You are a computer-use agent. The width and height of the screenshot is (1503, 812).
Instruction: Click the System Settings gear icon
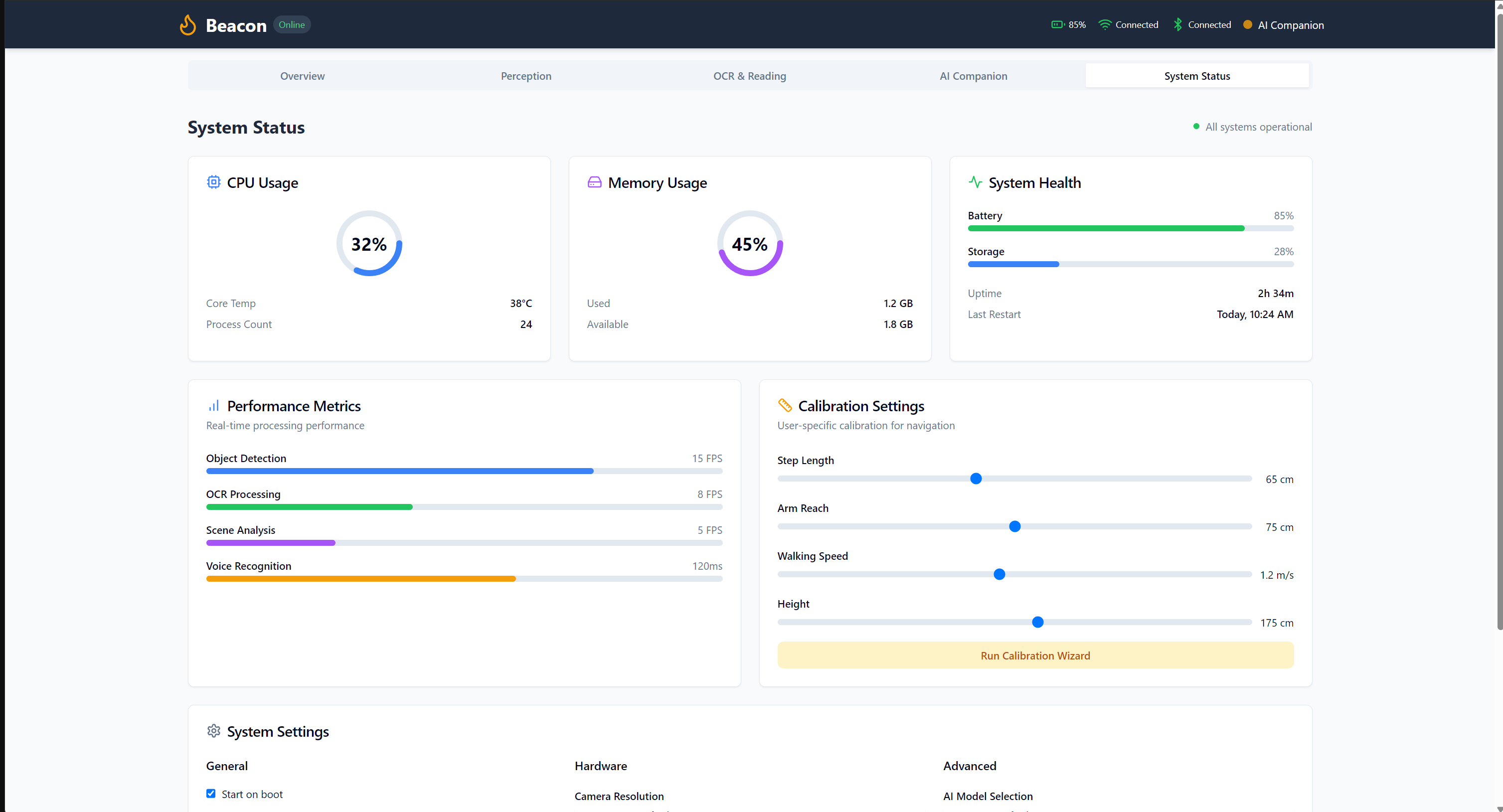point(213,730)
